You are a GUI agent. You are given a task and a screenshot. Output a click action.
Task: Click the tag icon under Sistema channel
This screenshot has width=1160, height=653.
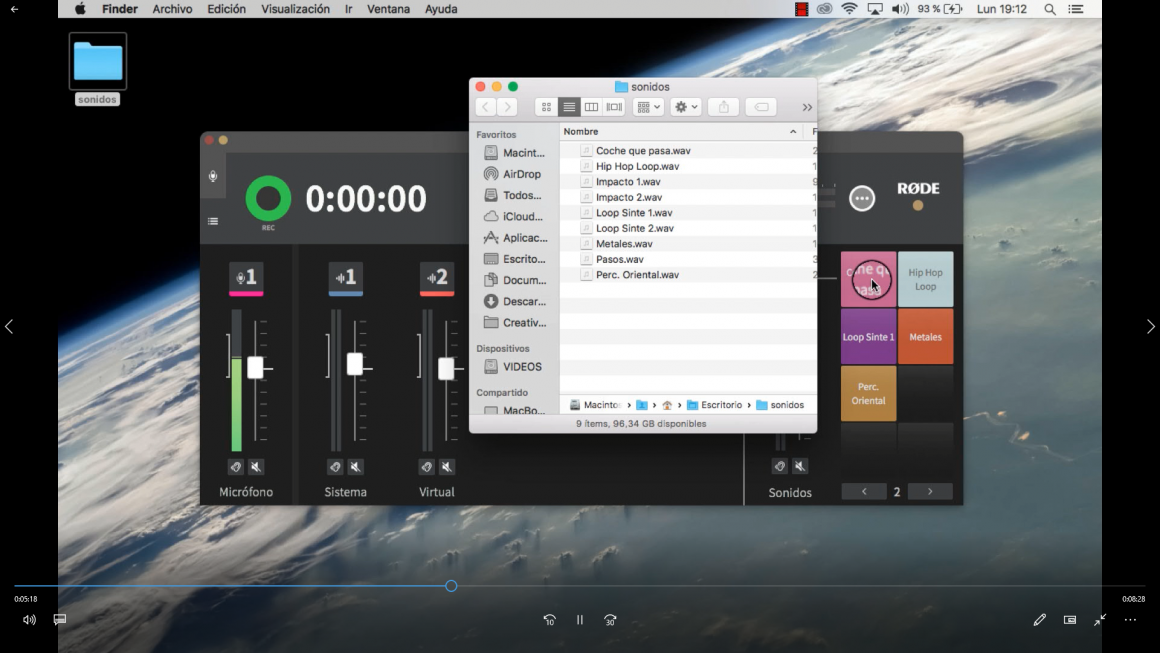(x=335, y=467)
